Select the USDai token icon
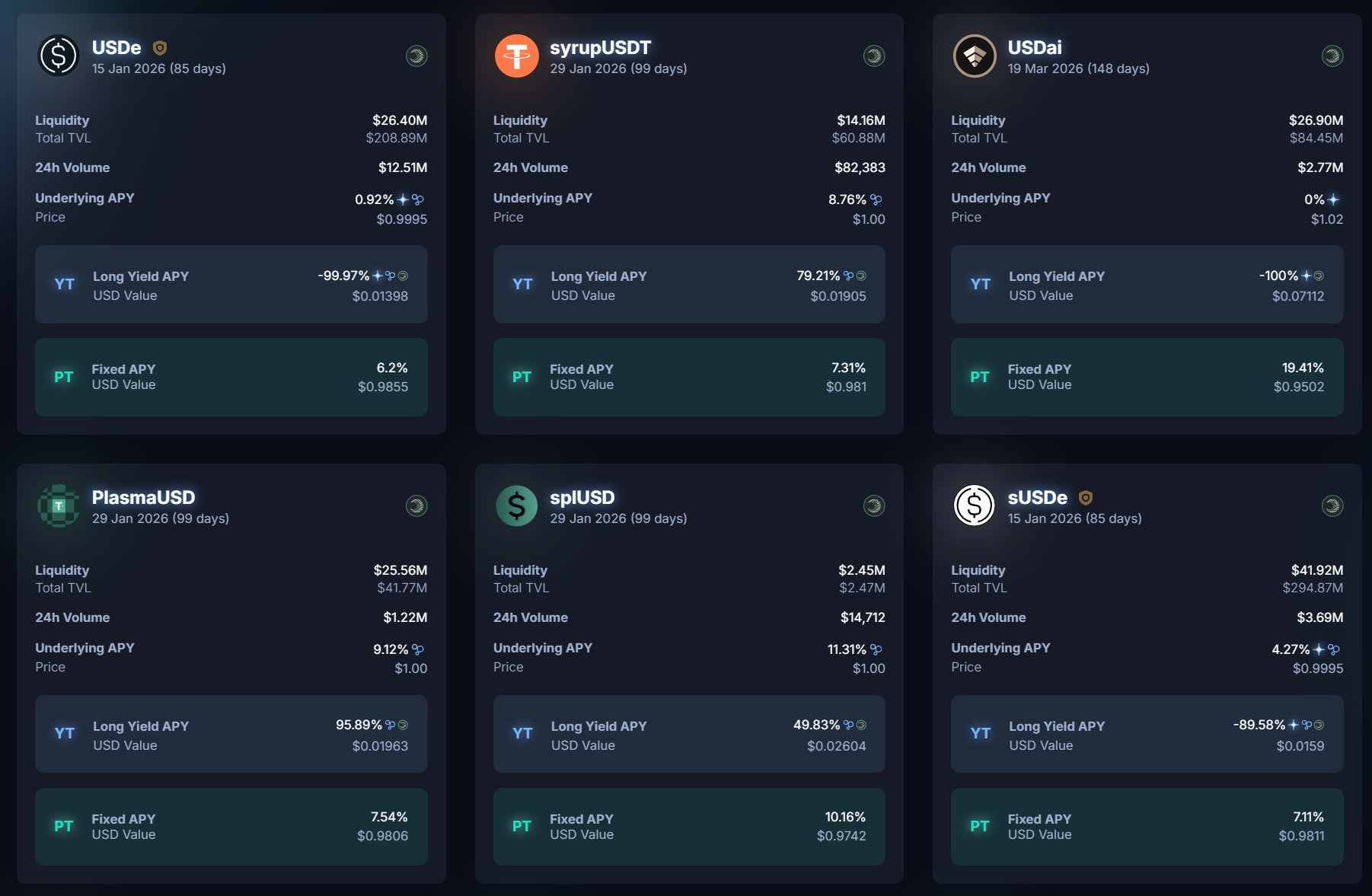 [974, 55]
